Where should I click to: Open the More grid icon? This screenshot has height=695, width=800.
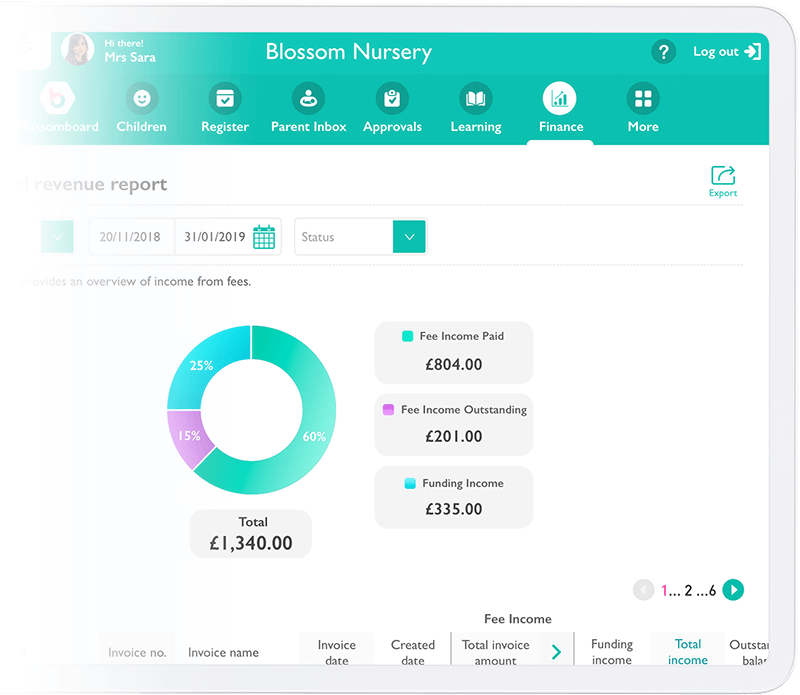pyautogui.click(x=642, y=100)
